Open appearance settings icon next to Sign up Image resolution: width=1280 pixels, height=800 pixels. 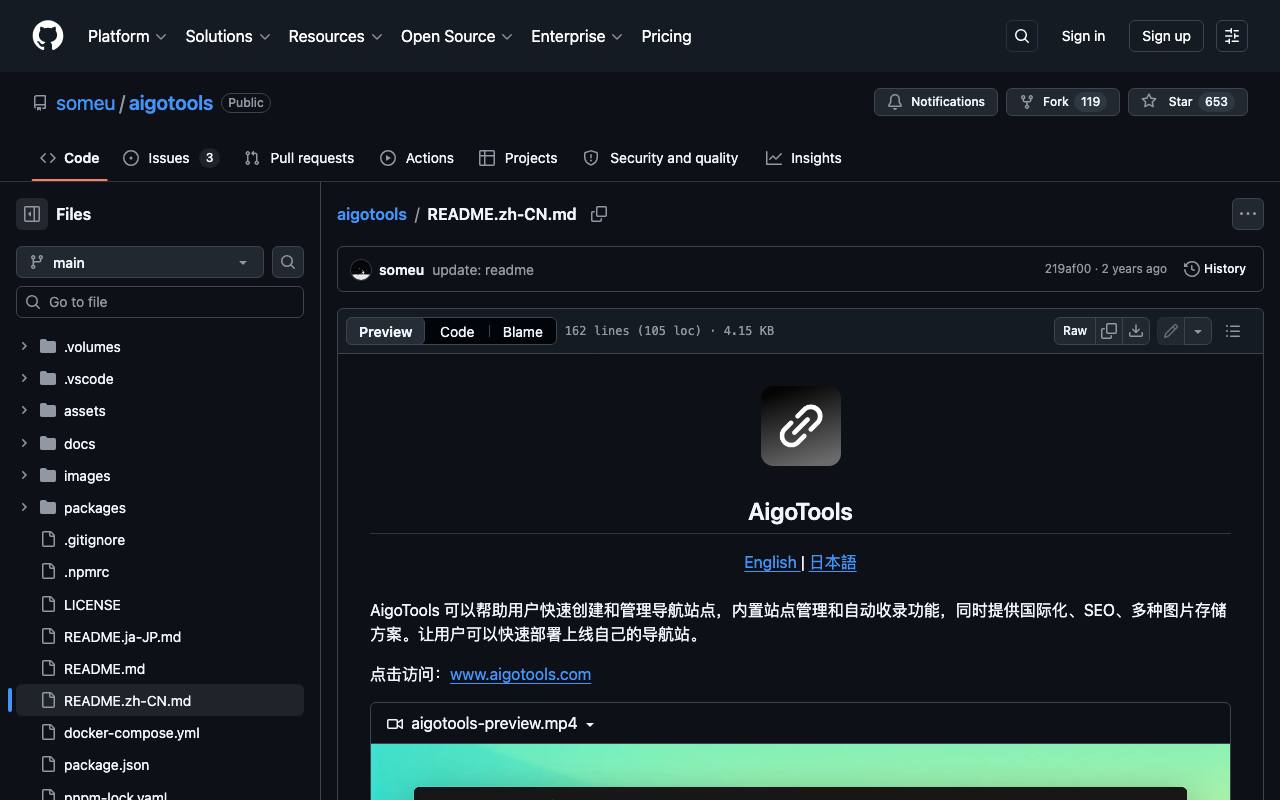(x=1232, y=36)
